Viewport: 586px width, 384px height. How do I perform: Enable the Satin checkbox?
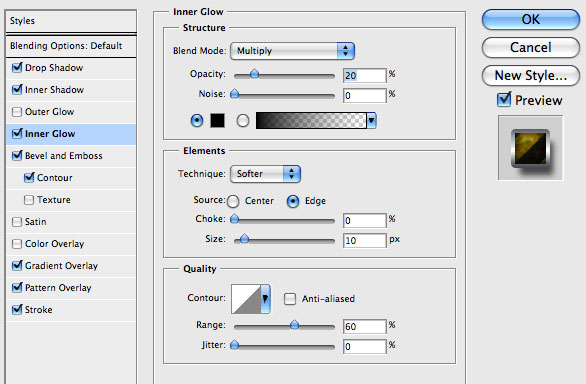click(17, 222)
